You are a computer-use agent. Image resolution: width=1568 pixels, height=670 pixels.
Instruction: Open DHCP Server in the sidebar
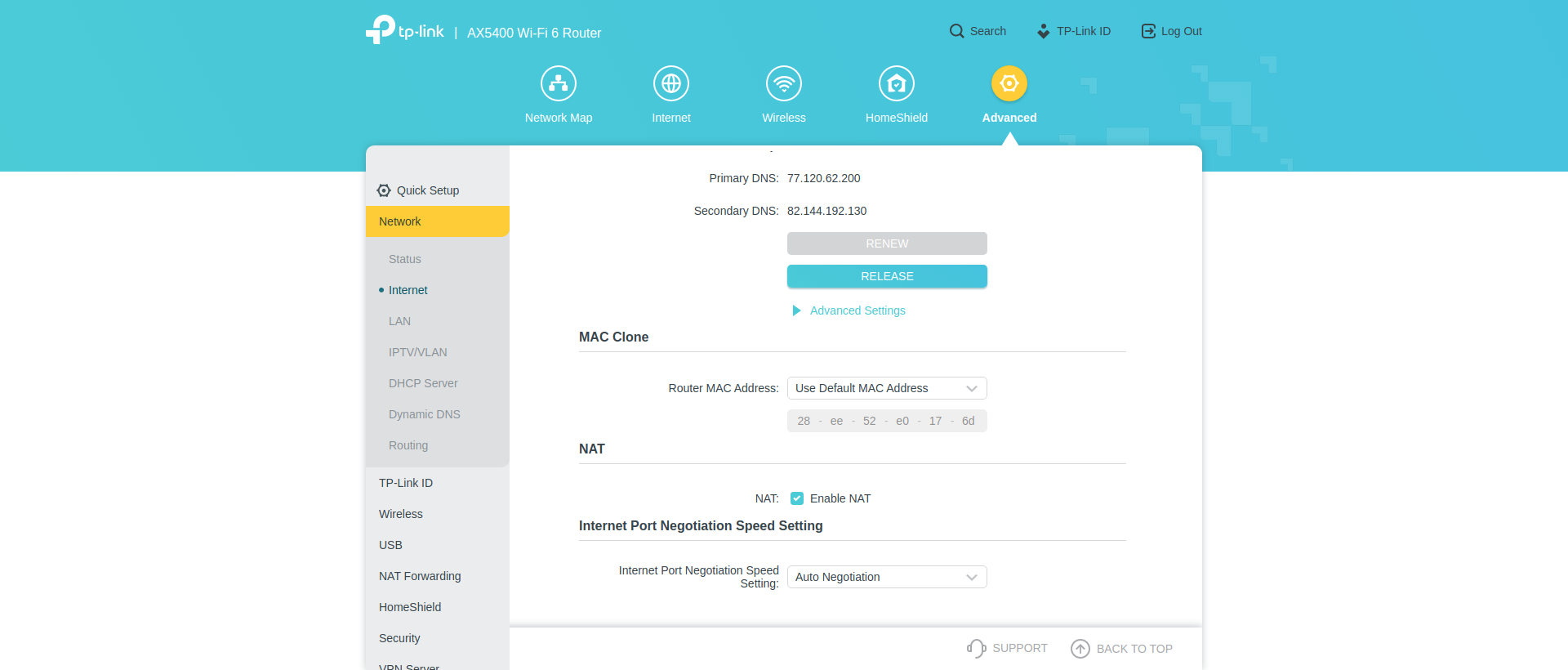click(x=423, y=383)
